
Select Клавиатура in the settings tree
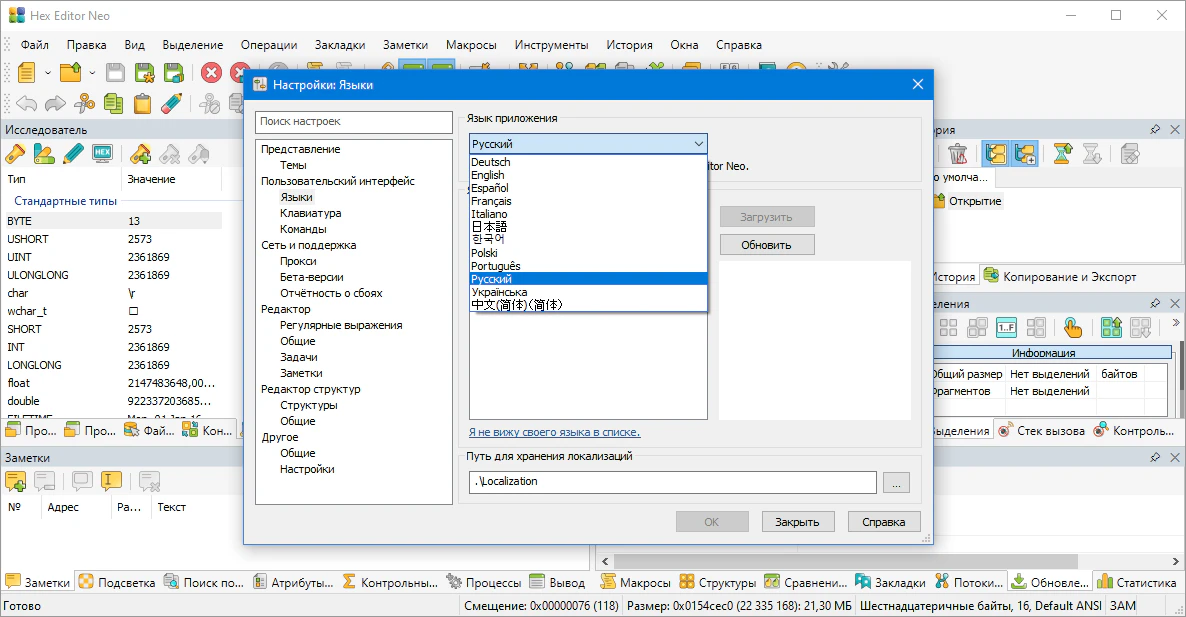click(310, 213)
